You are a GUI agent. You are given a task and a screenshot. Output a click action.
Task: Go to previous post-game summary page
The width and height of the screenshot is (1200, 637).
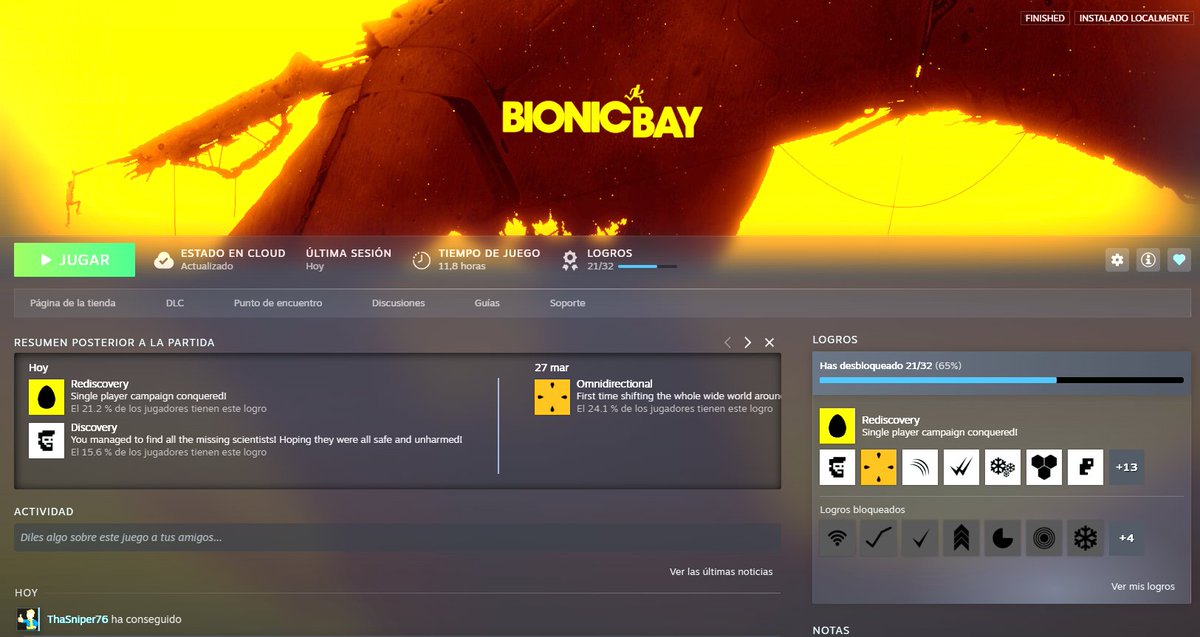click(727, 343)
